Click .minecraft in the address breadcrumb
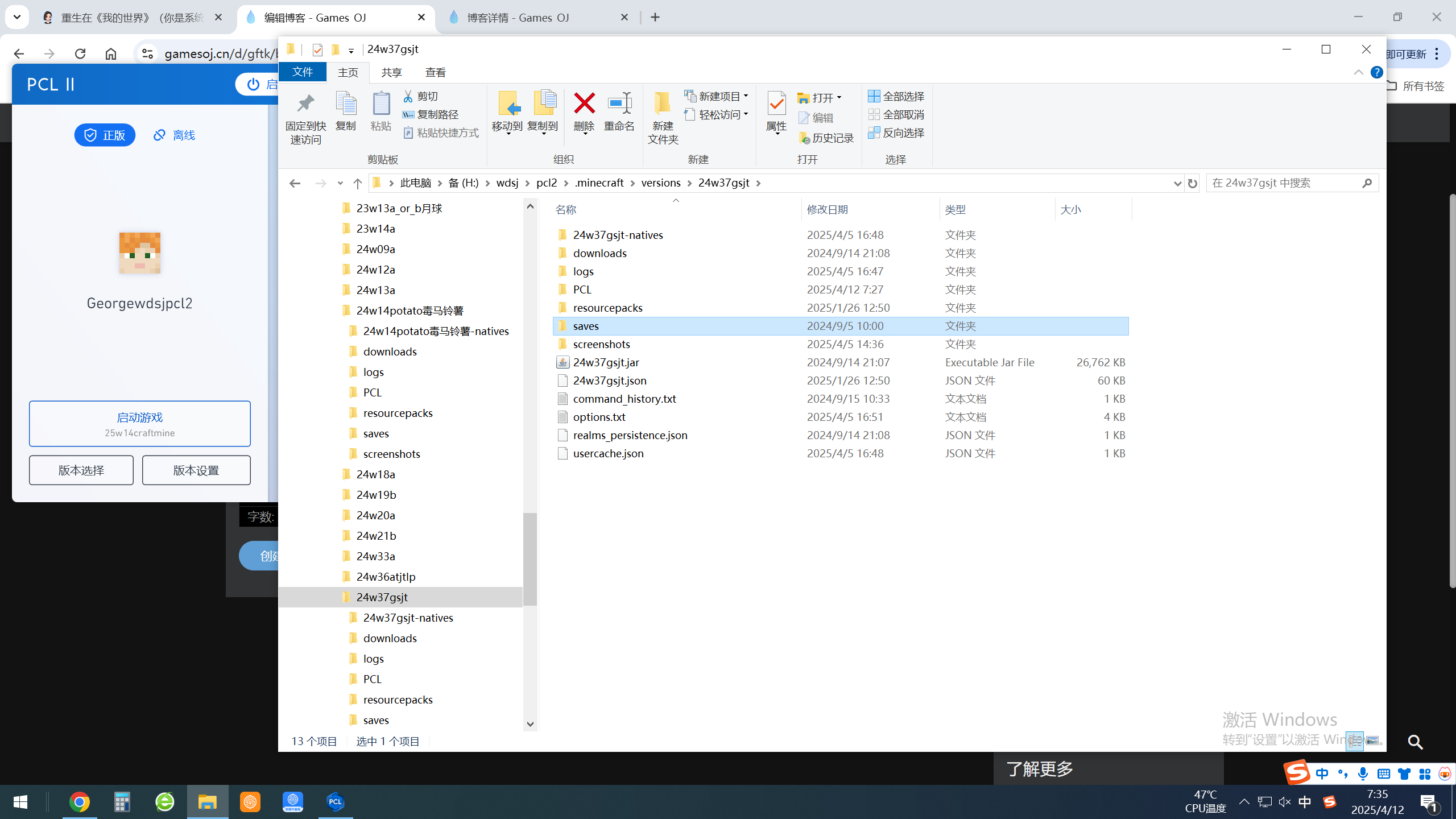The width and height of the screenshot is (1456, 819). 599,183
